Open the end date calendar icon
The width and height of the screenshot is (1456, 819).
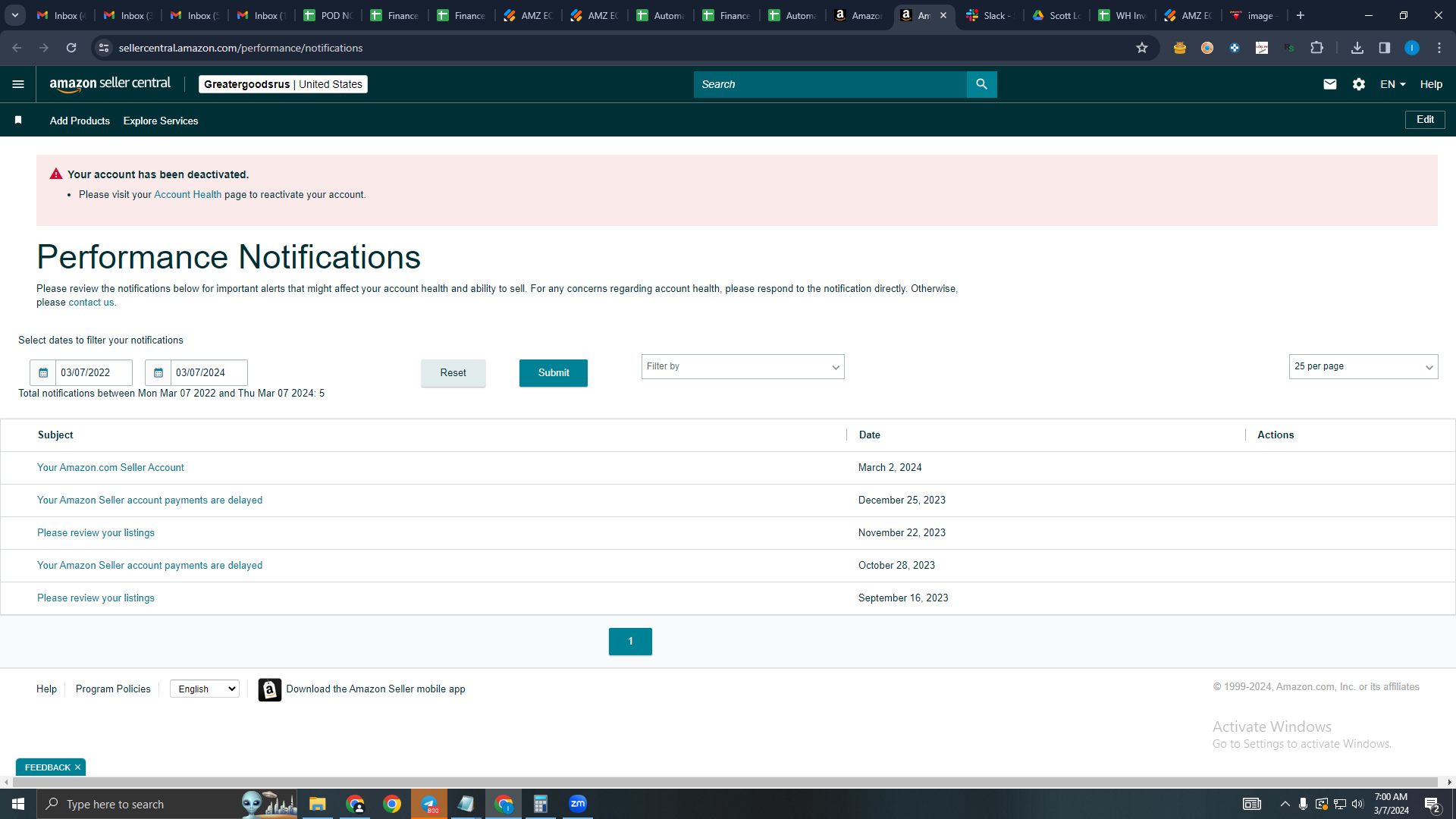tap(158, 373)
